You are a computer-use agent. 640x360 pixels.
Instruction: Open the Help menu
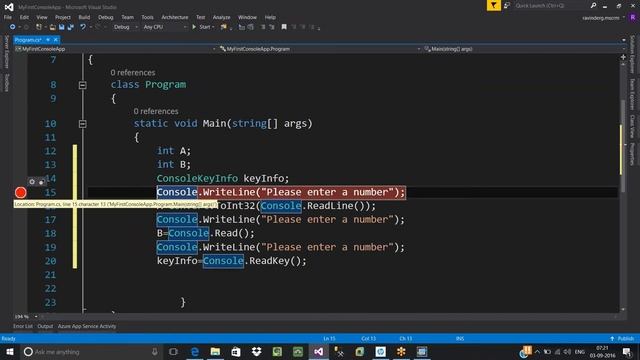[270, 17]
